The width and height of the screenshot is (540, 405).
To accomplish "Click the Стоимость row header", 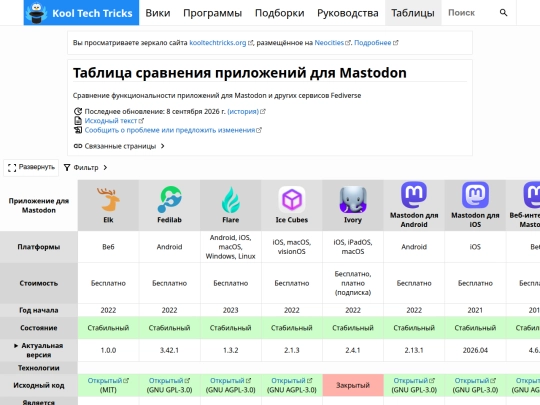I will (x=39, y=283).
